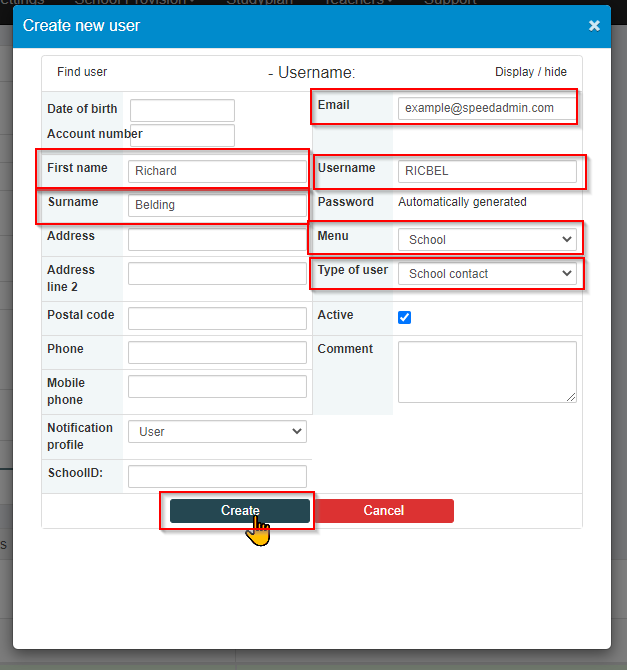Click the Account number field
Image resolution: width=627 pixels, height=670 pixels.
coord(183,135)
